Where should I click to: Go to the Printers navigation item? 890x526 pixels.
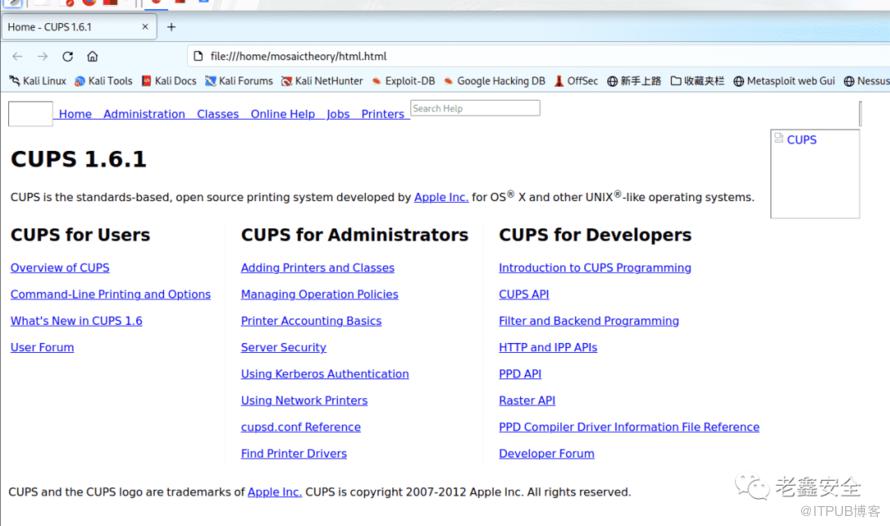coord(382,114)
